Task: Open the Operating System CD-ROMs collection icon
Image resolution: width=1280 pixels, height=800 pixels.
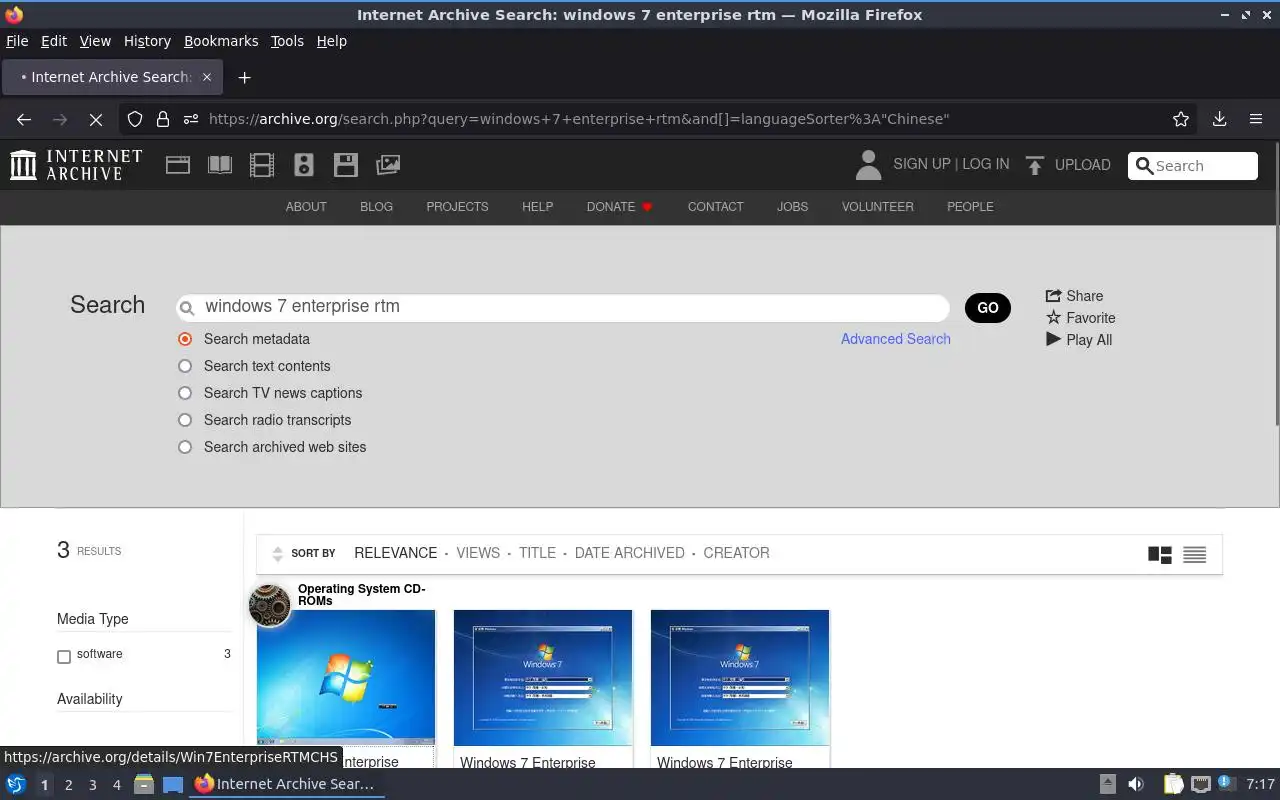Action: click(269, 605)
